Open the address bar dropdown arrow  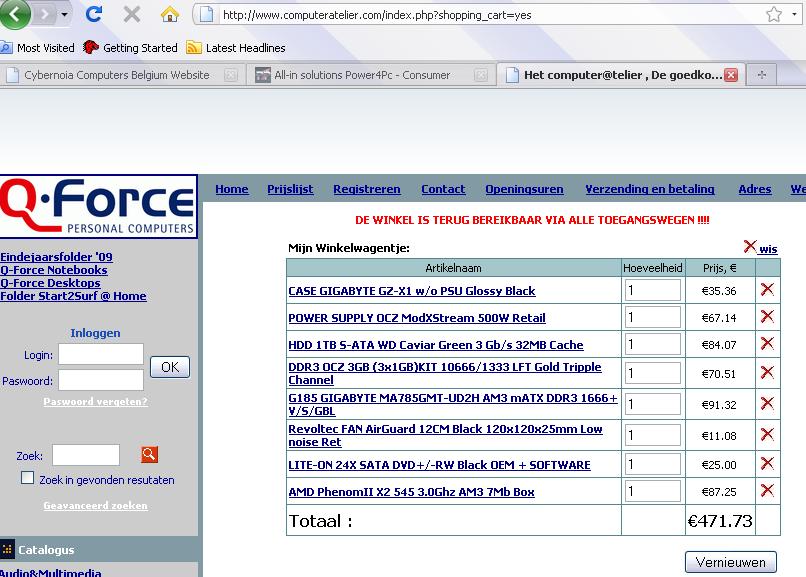(x=795, y=14)
